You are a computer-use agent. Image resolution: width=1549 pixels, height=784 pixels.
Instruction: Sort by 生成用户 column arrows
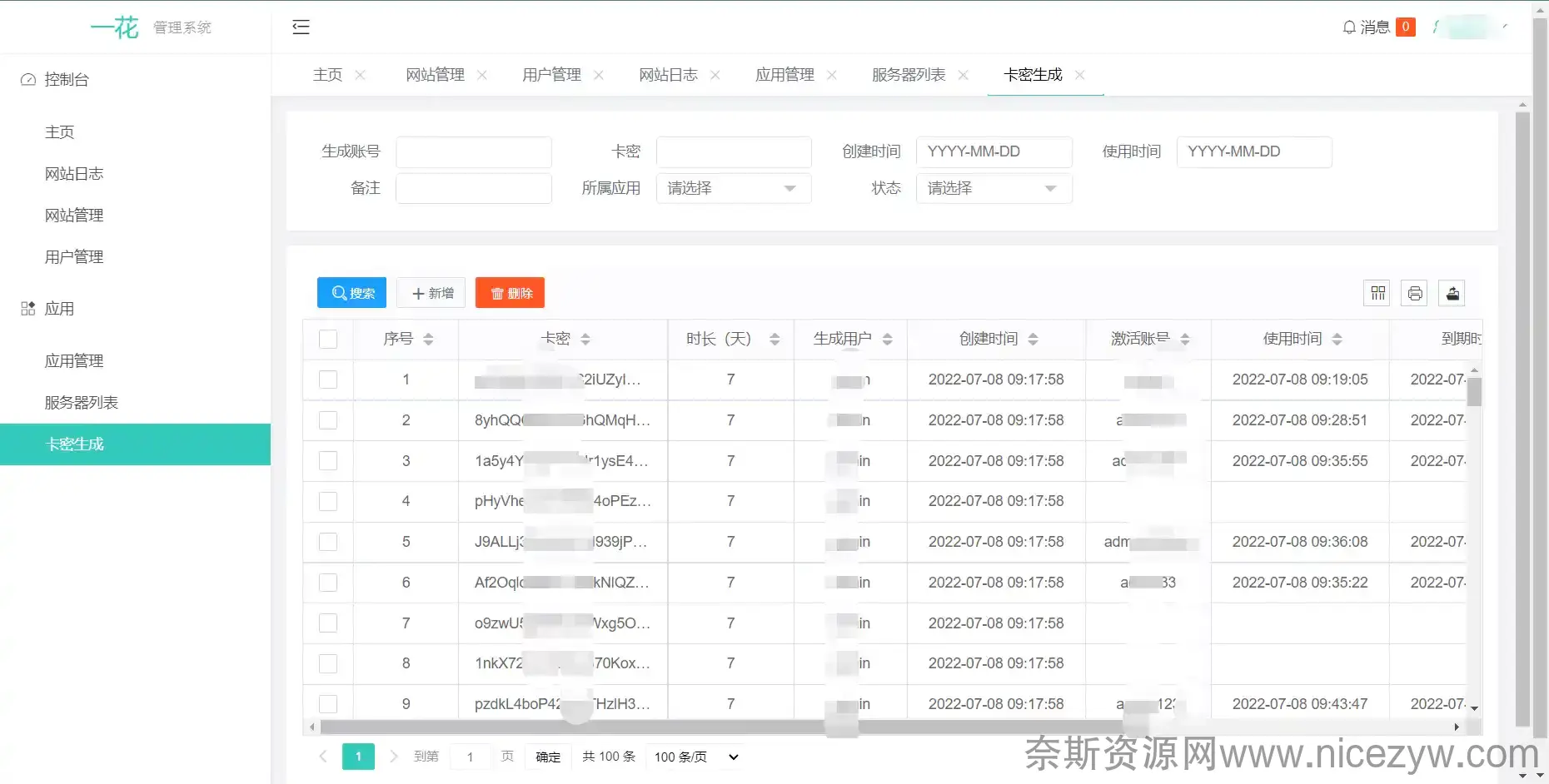888,340
